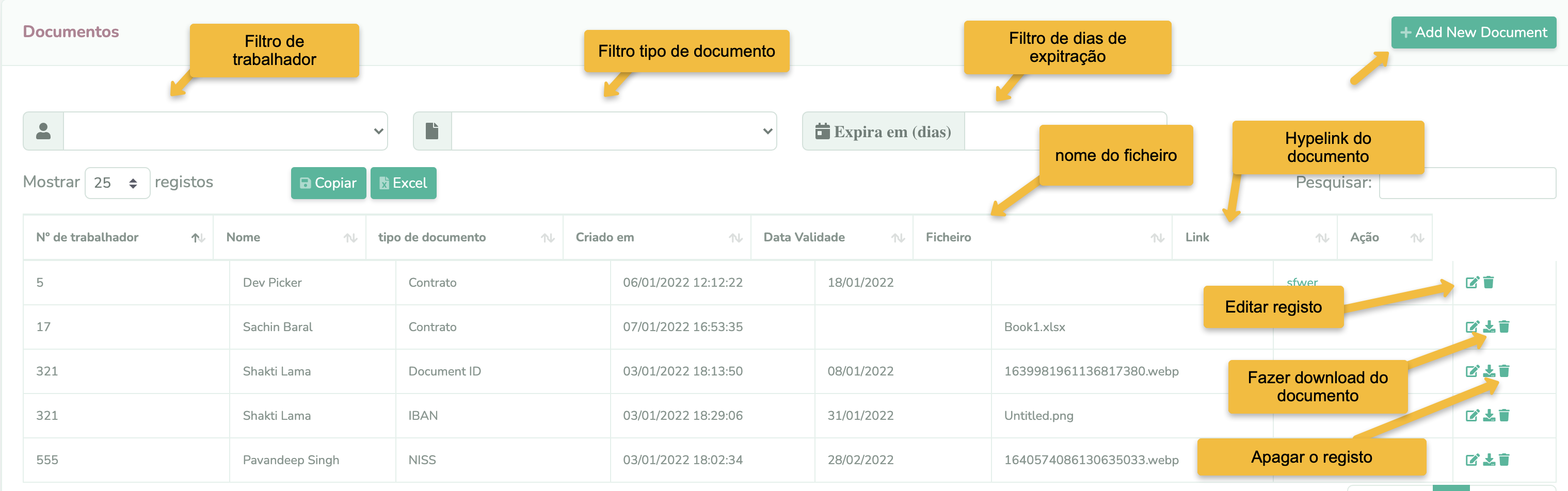Download the Book1.xlsx document
The height and width of the screenshot is (491, 1568).
[x=1489, y=326]
